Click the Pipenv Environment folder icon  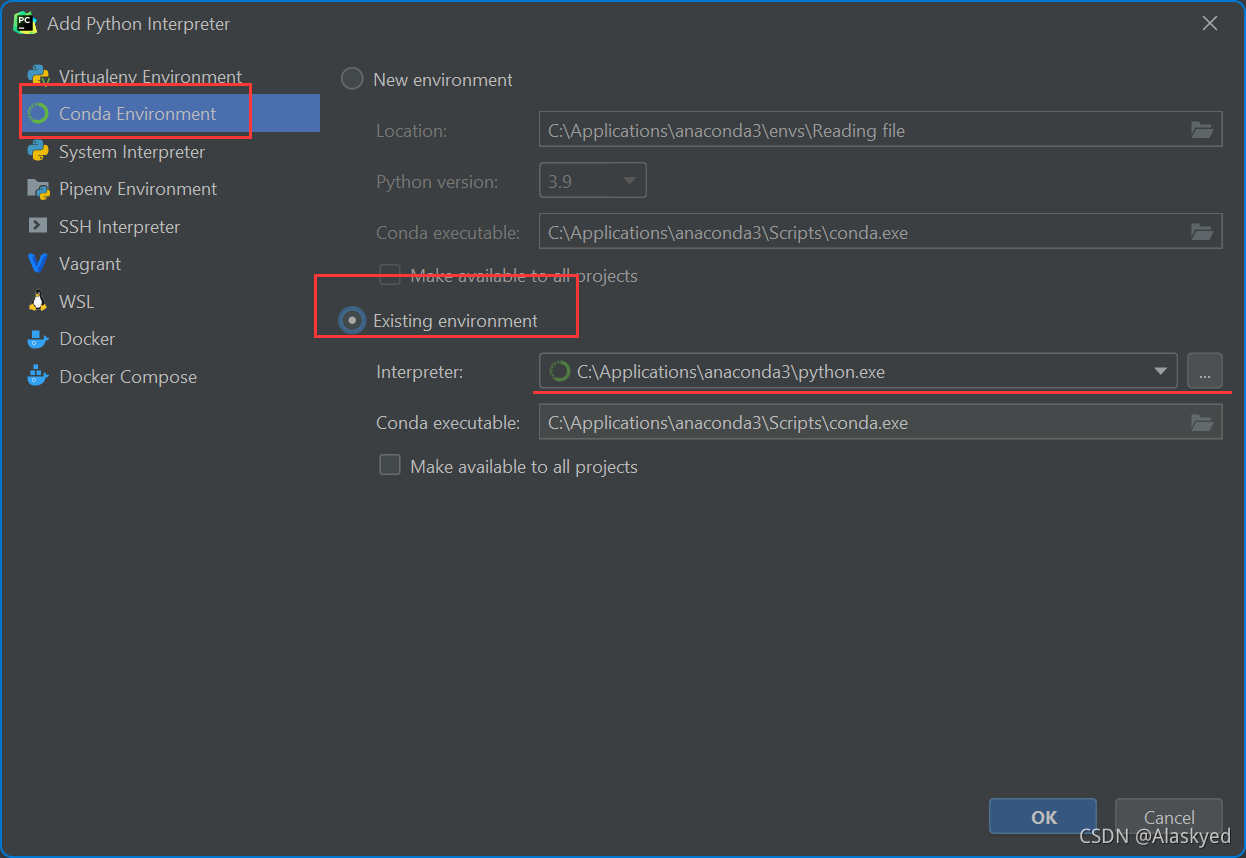(39, 188)
